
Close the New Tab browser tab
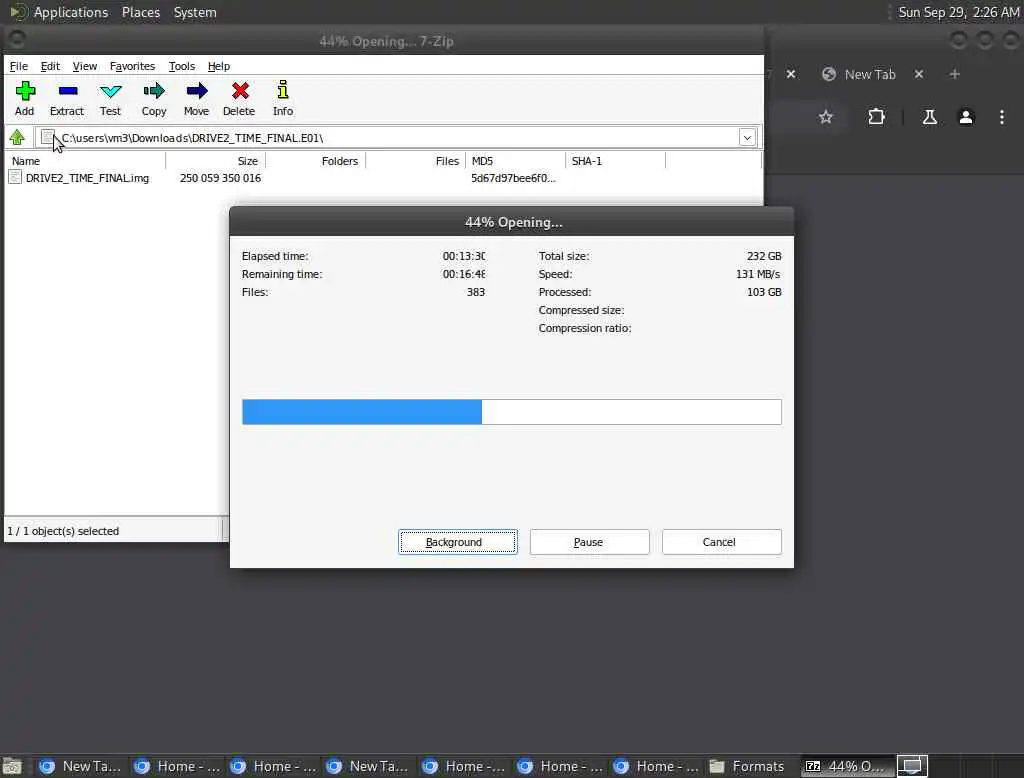(919, 74)
